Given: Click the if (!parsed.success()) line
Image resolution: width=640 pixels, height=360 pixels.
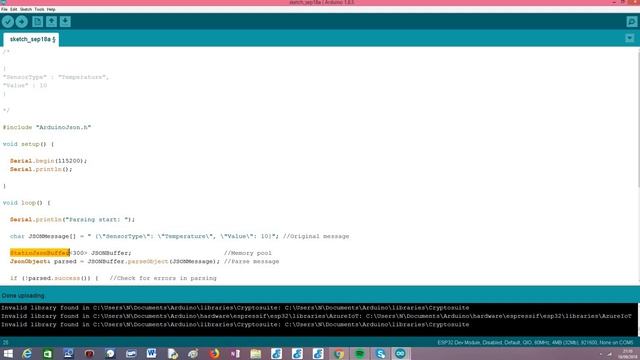Looking at the screenshot, I should coord(54,278).
